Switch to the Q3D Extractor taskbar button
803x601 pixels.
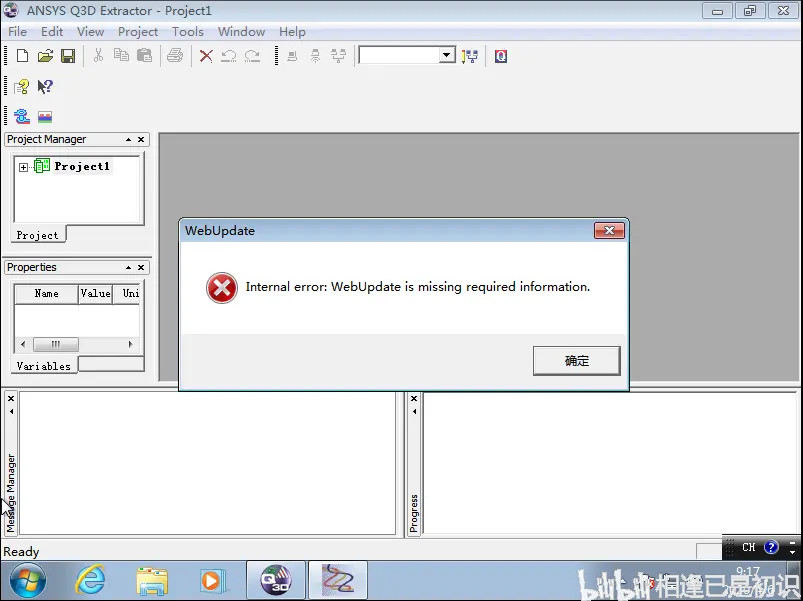(x=276, y=581)
